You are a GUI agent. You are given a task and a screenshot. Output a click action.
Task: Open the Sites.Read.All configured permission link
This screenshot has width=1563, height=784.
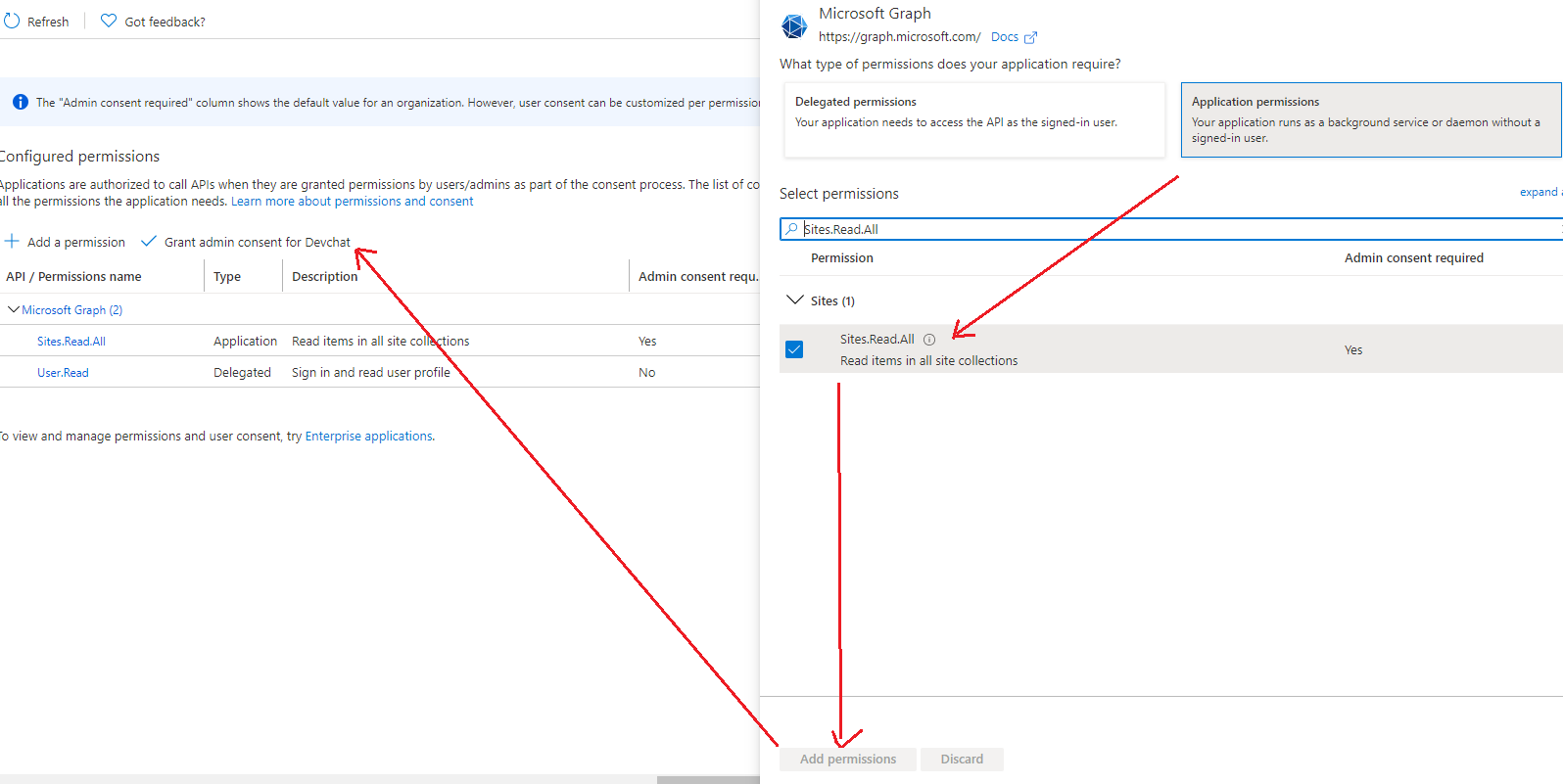tap(71, 342)
